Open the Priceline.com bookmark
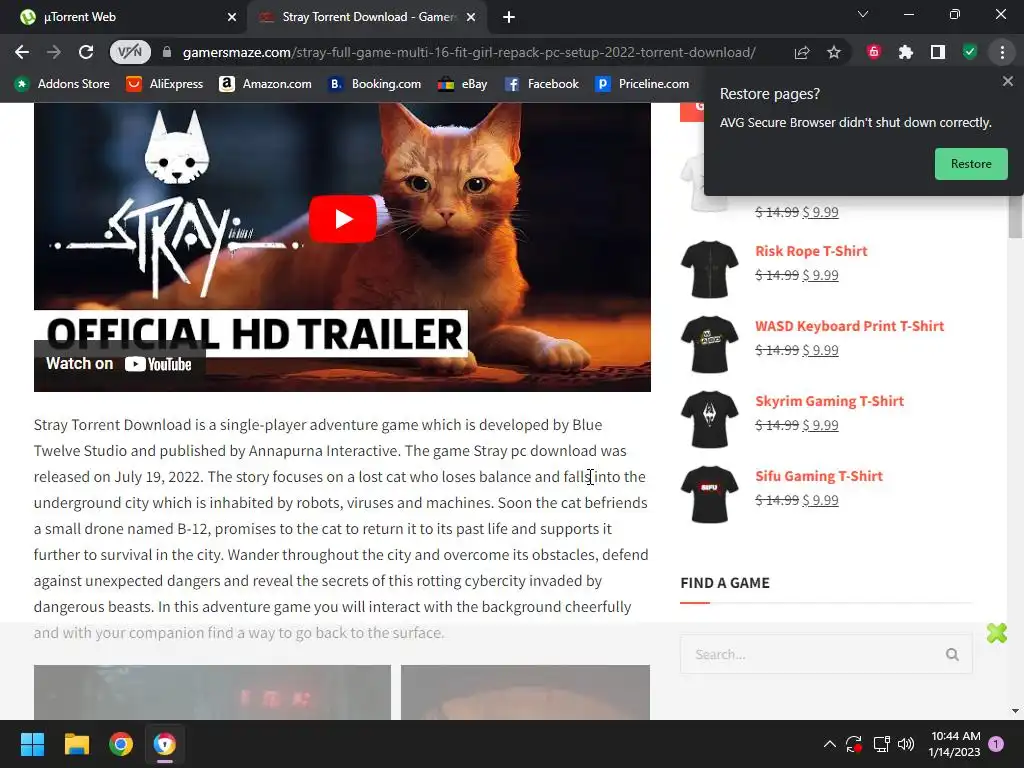The height and width of the screenshot is (768, 1024). pos(642,84)
